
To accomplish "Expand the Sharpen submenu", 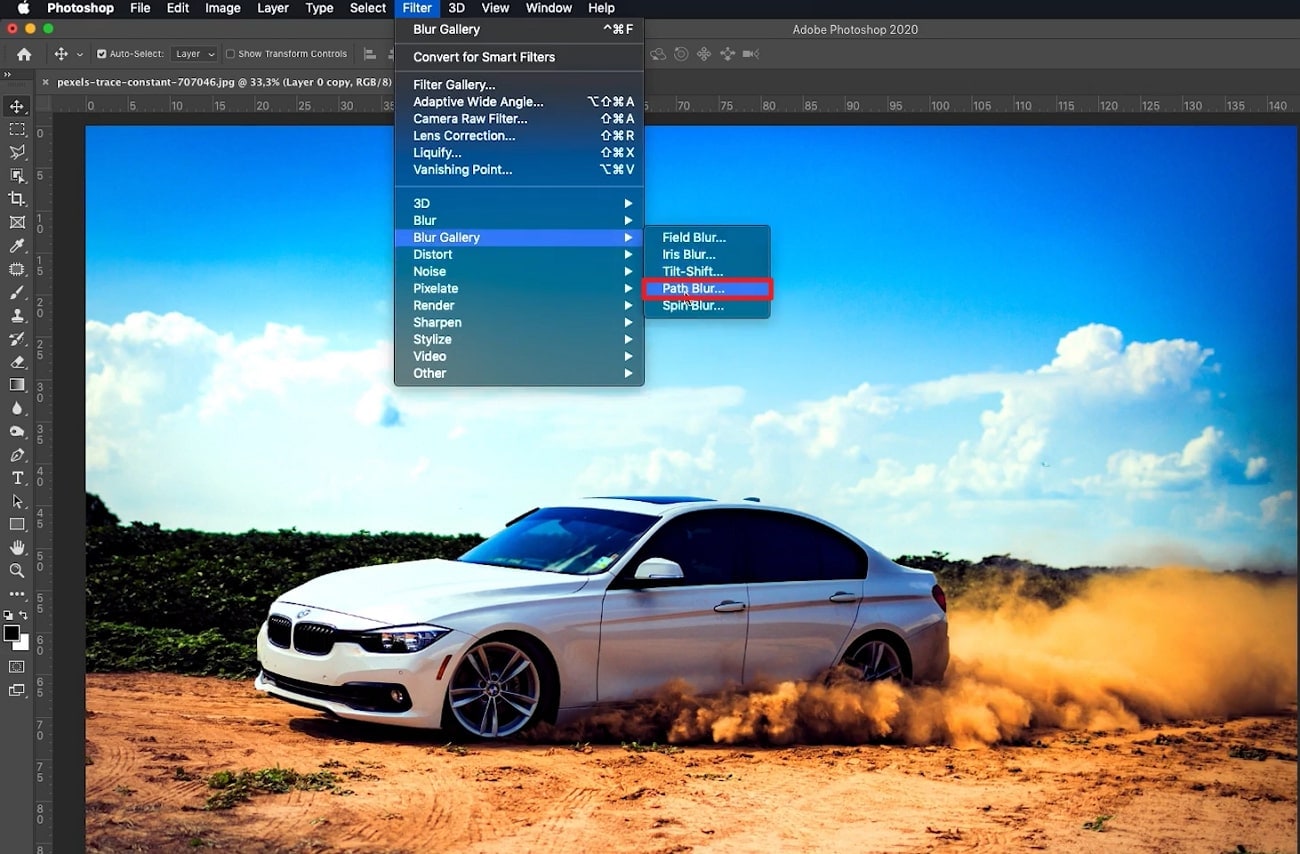I will tap(519, 322).
